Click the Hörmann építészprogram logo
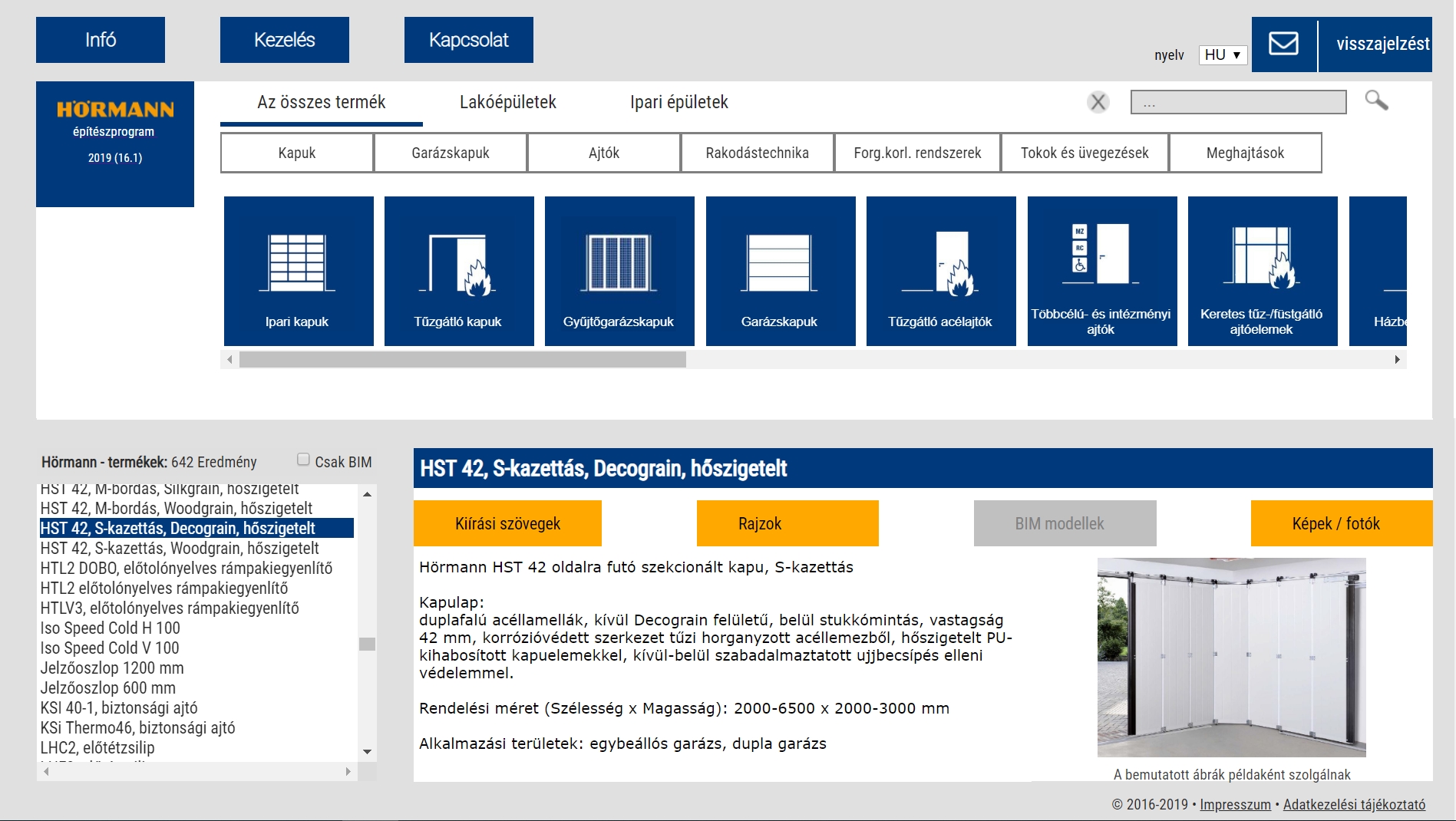 [x=115, y=143]
